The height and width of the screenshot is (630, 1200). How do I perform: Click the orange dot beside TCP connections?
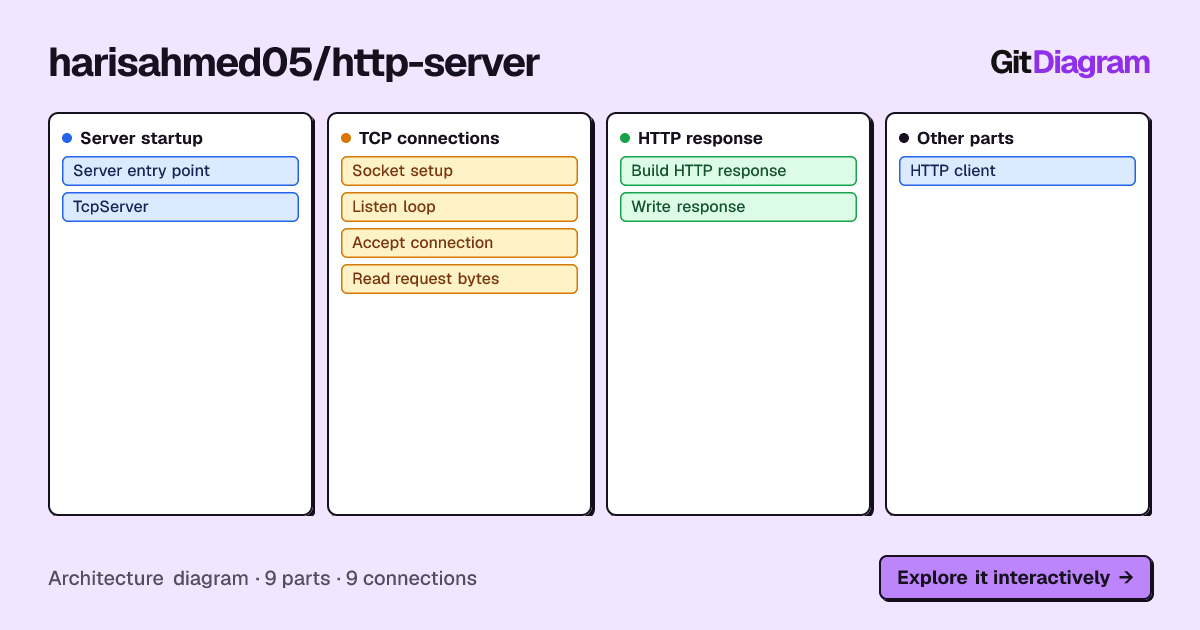point(346,138)
